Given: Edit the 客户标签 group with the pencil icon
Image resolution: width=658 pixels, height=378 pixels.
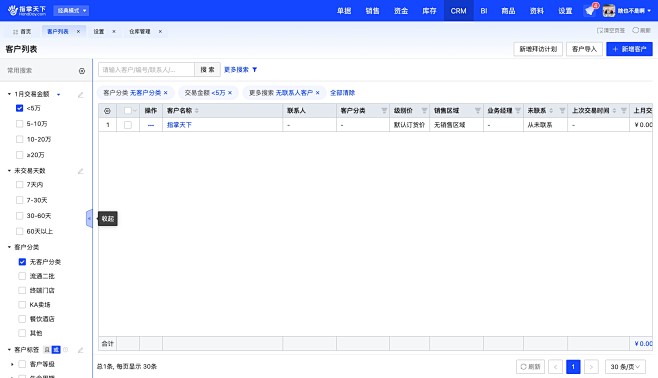Looking at the screenshot, I should coord(81,350).
